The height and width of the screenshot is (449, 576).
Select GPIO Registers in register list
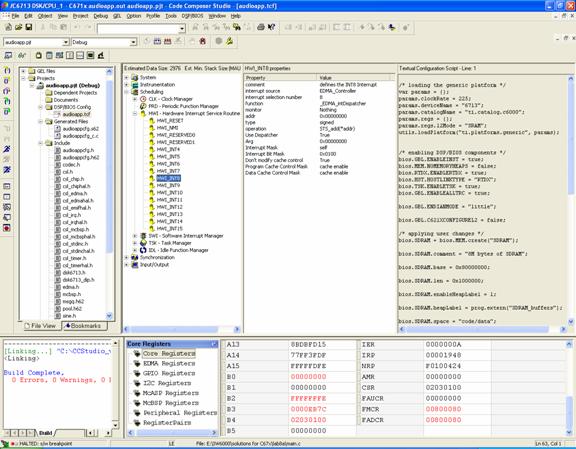pyautogui.click(x=169, y=373)
